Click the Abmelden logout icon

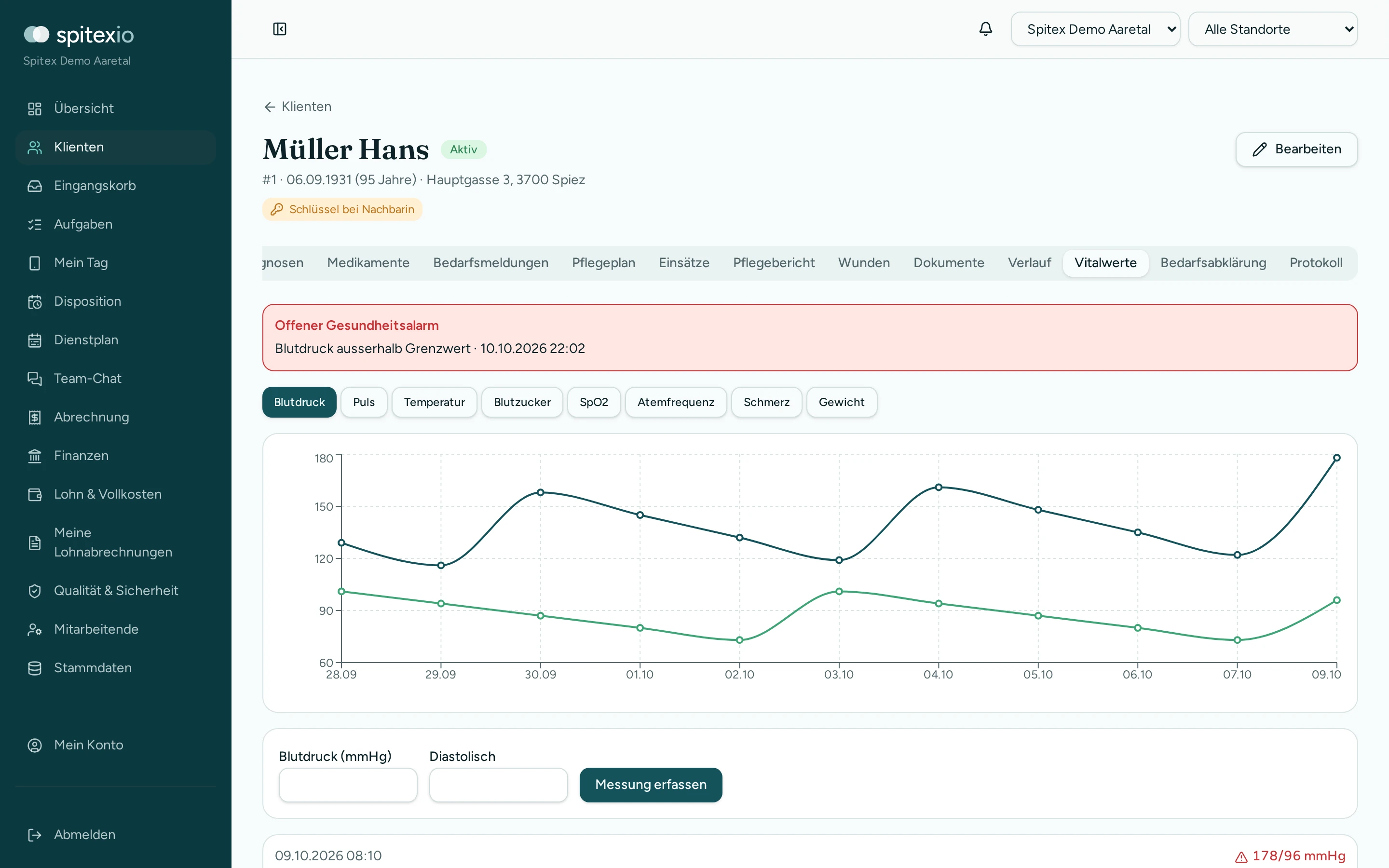tap(34, 835)
